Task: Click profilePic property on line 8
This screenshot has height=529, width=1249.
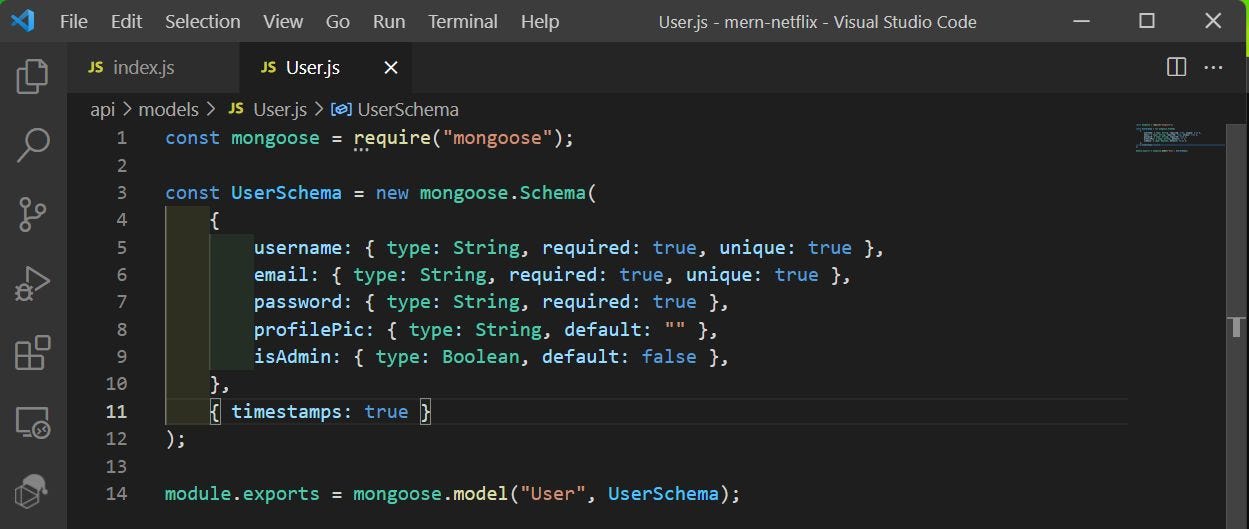Action: (309, 329)
